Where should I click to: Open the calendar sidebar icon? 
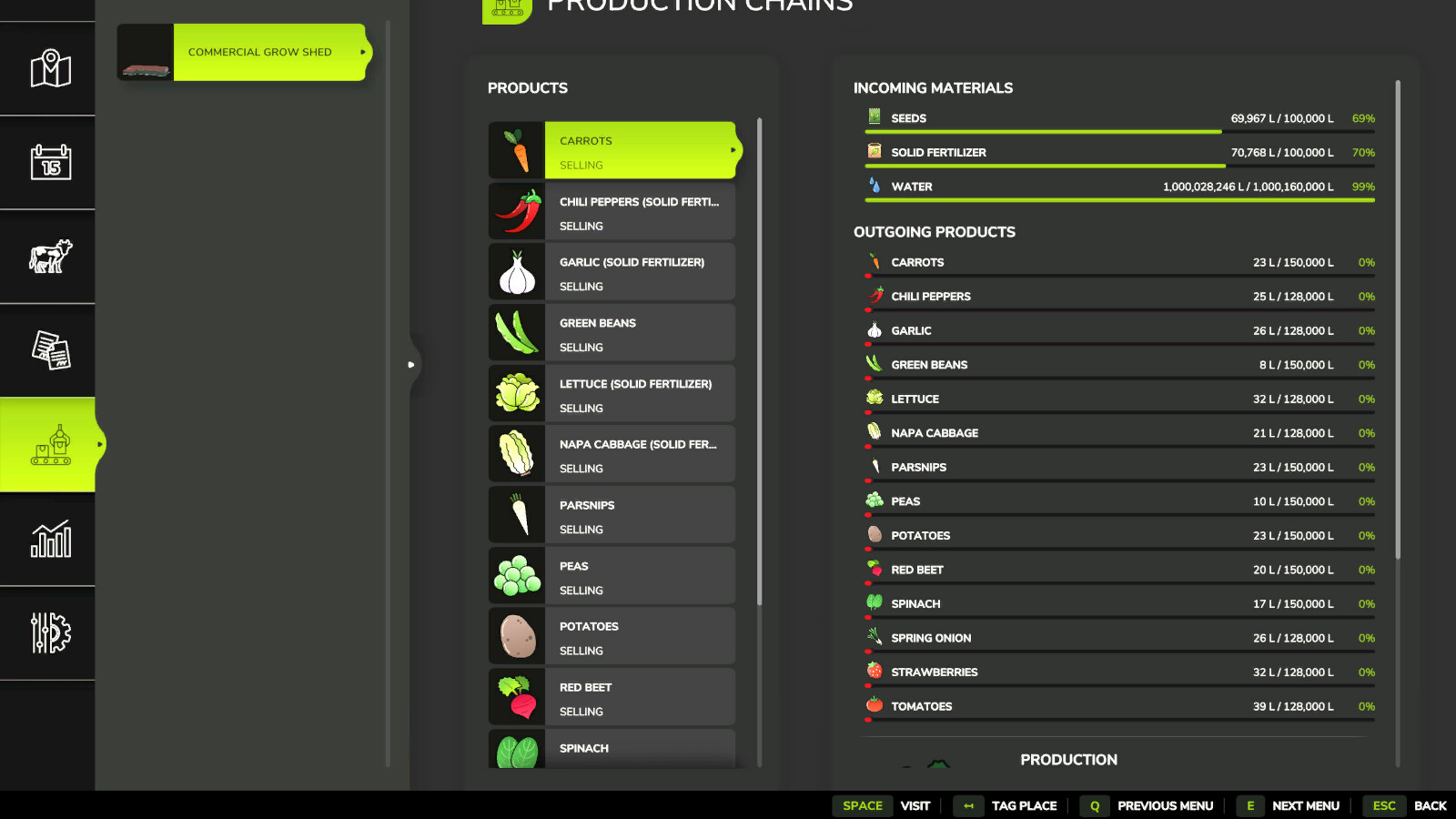(51, 163)
